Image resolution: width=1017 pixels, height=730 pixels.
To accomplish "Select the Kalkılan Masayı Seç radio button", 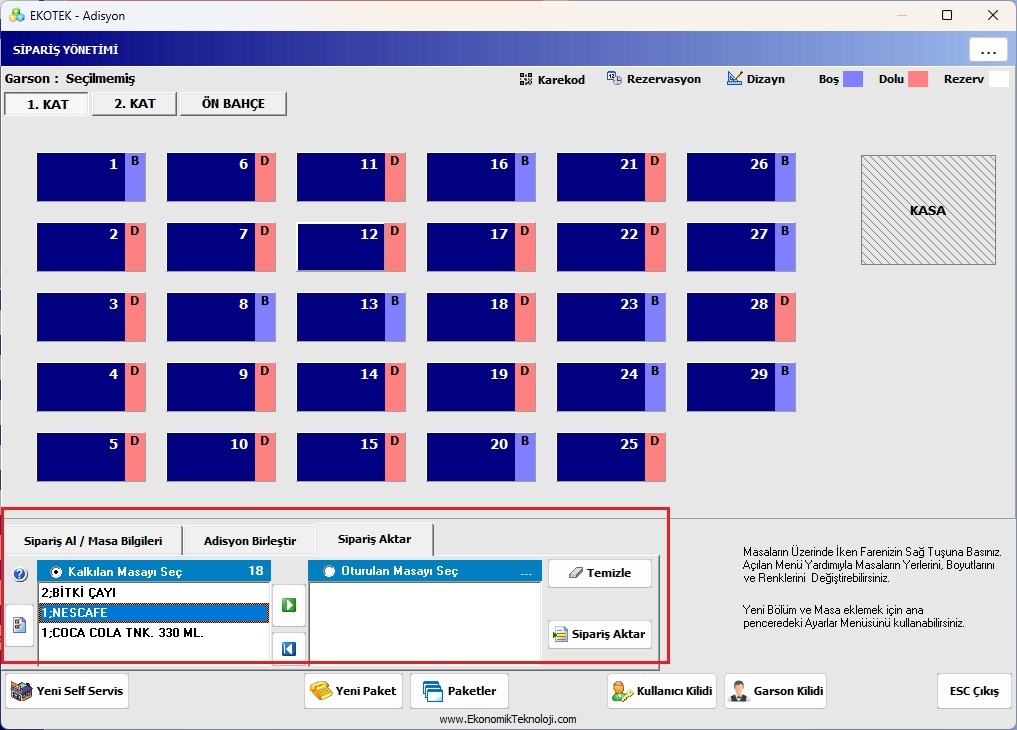I will (x=56, y=572).
